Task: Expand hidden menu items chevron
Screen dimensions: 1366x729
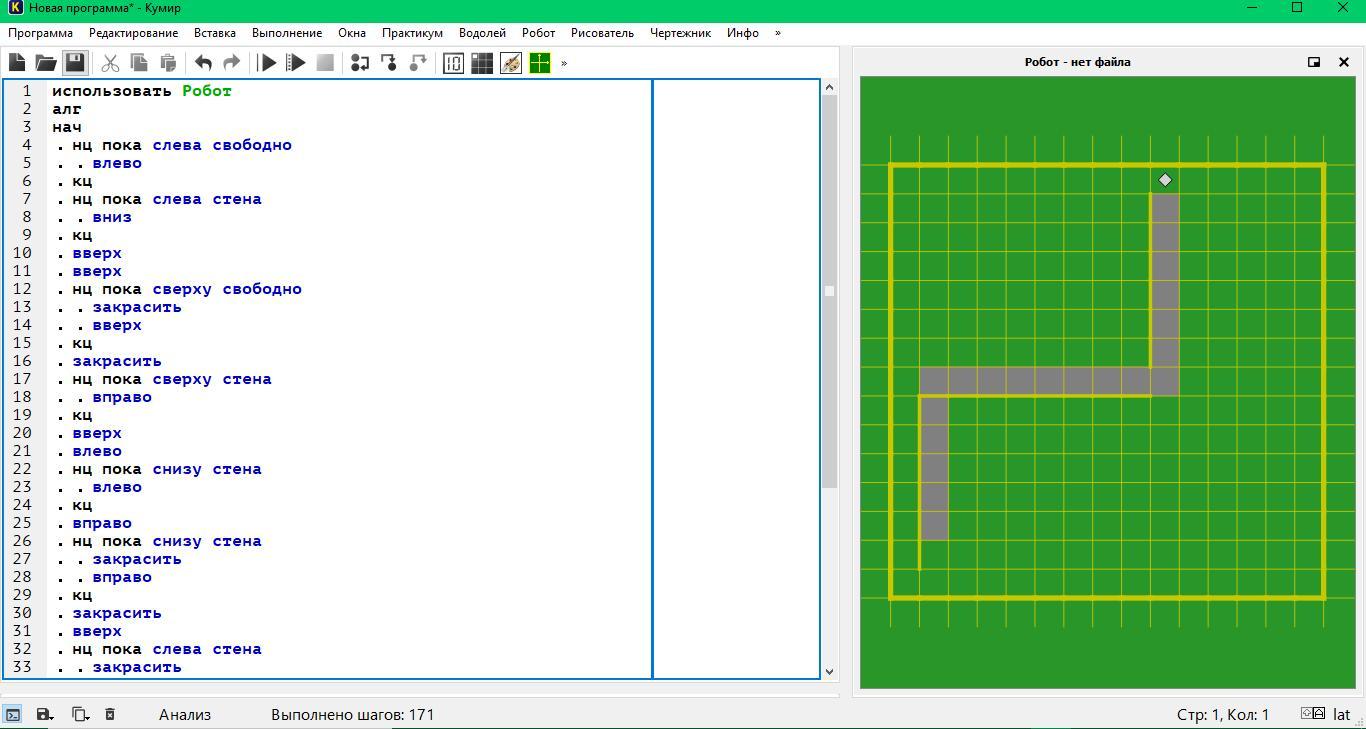Action: 778,33
